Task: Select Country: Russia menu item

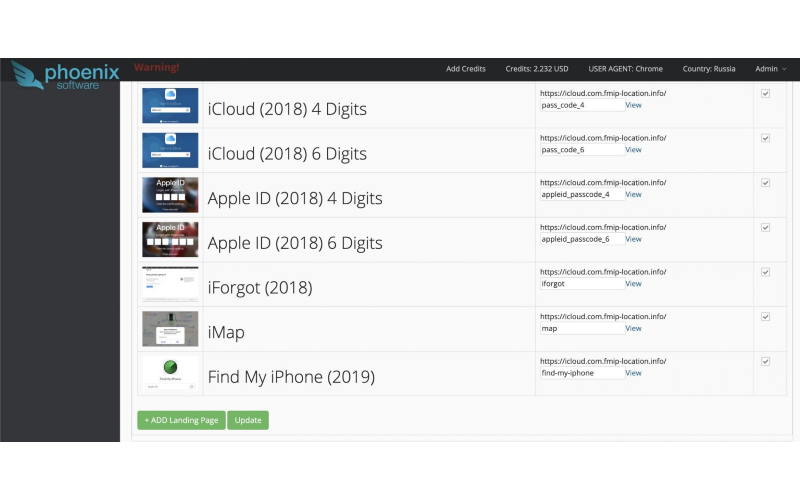Action: pyautogui.click(x=709, y=69)
